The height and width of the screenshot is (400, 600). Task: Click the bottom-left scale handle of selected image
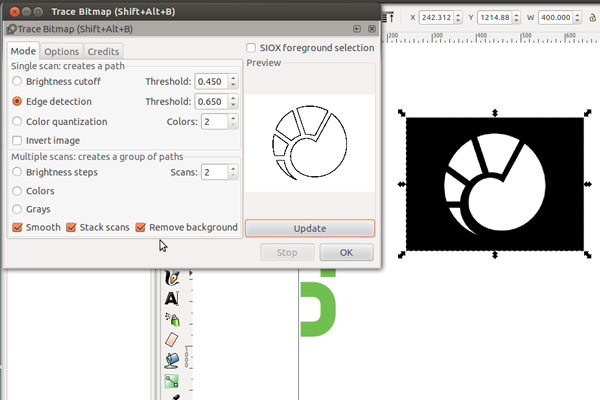point(401,255)
